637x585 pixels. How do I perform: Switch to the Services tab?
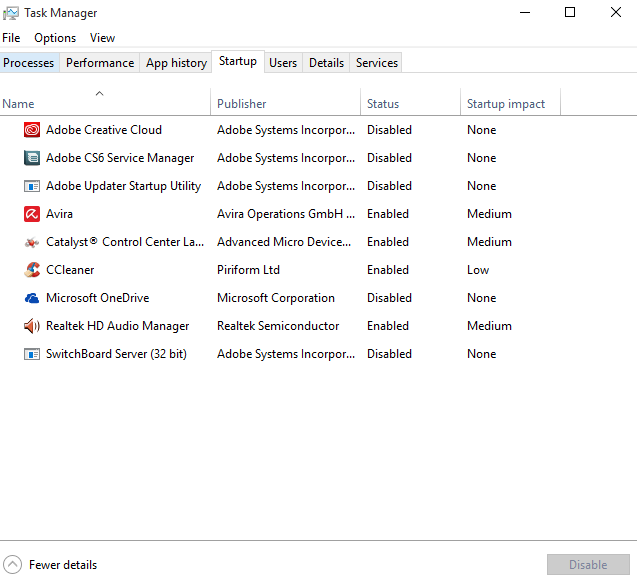377,63
